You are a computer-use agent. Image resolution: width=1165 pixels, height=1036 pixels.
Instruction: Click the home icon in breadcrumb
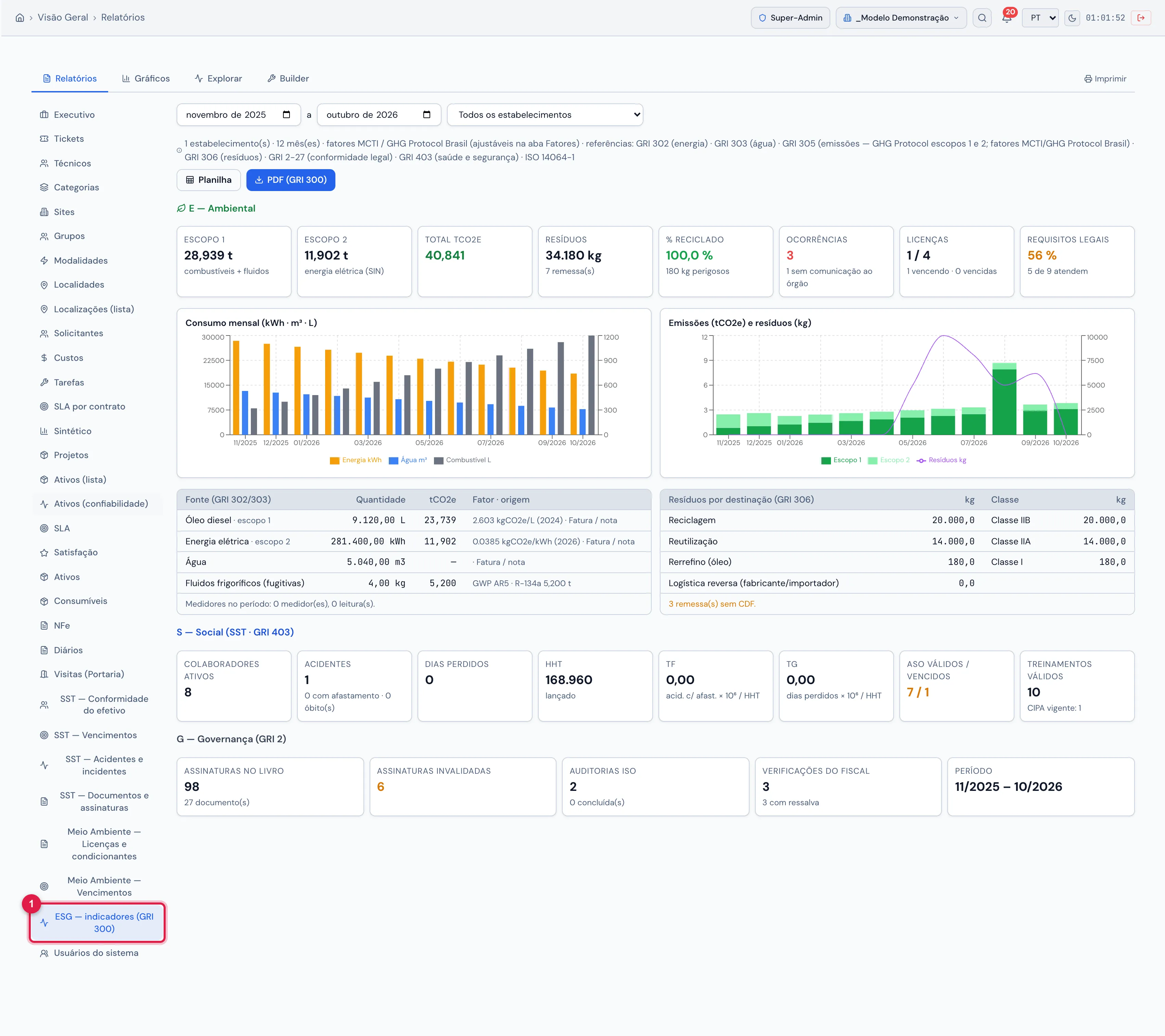tap(20, 18)
